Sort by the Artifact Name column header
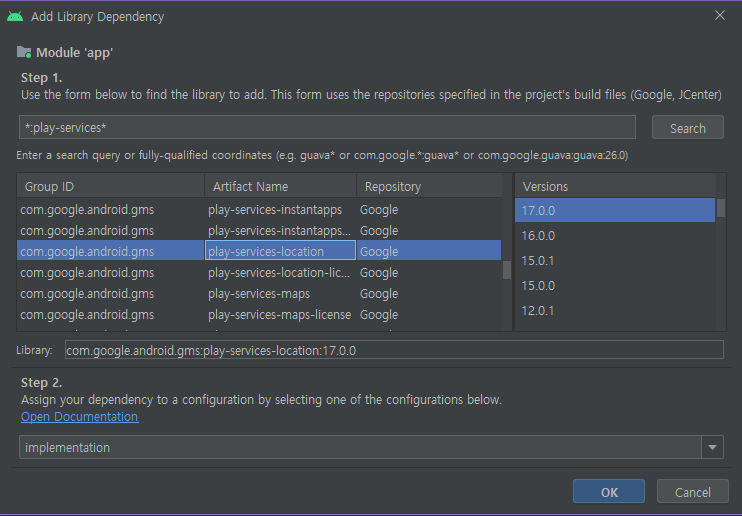742x516 pixels. pyautogui.click(x=281, y=187)
